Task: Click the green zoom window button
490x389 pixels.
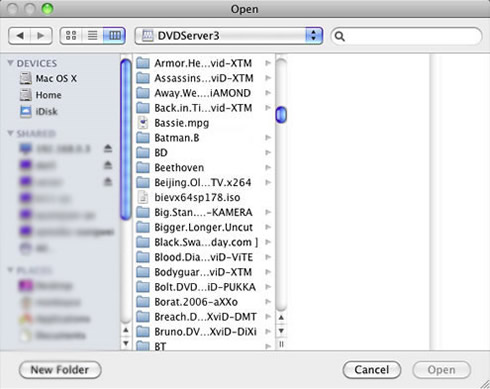Action: (x=47, y=9)
